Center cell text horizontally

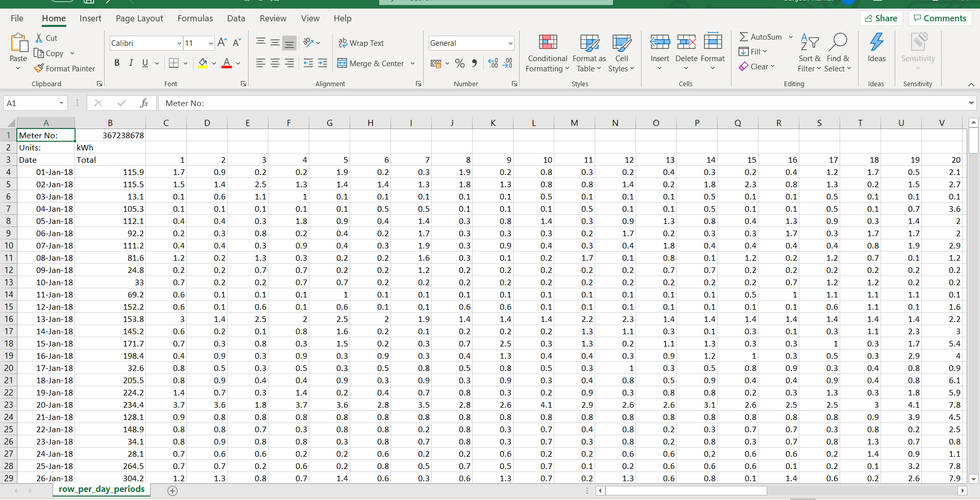click(275, 63)
